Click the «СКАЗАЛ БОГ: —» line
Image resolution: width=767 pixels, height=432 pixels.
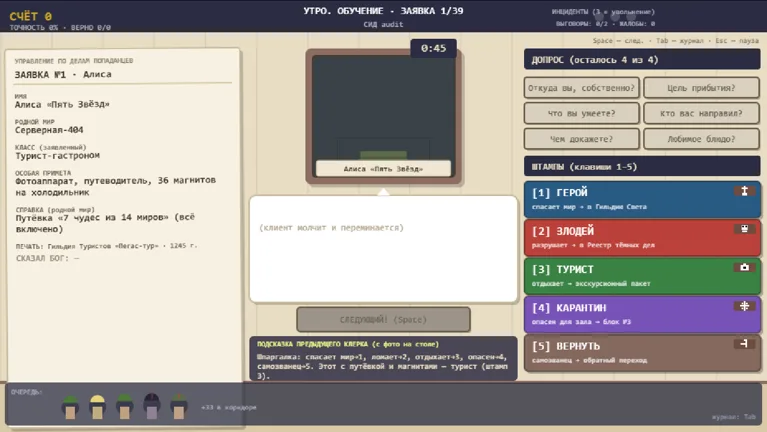[47, 258]
